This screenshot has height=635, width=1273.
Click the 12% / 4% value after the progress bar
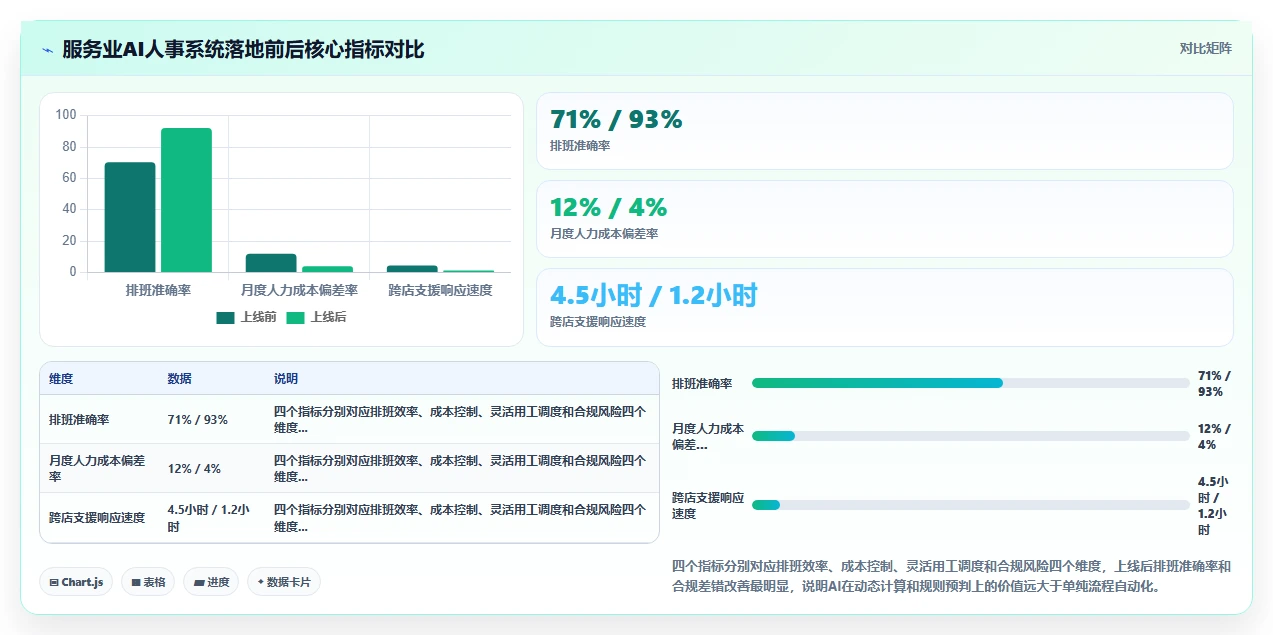point(1215,437)
